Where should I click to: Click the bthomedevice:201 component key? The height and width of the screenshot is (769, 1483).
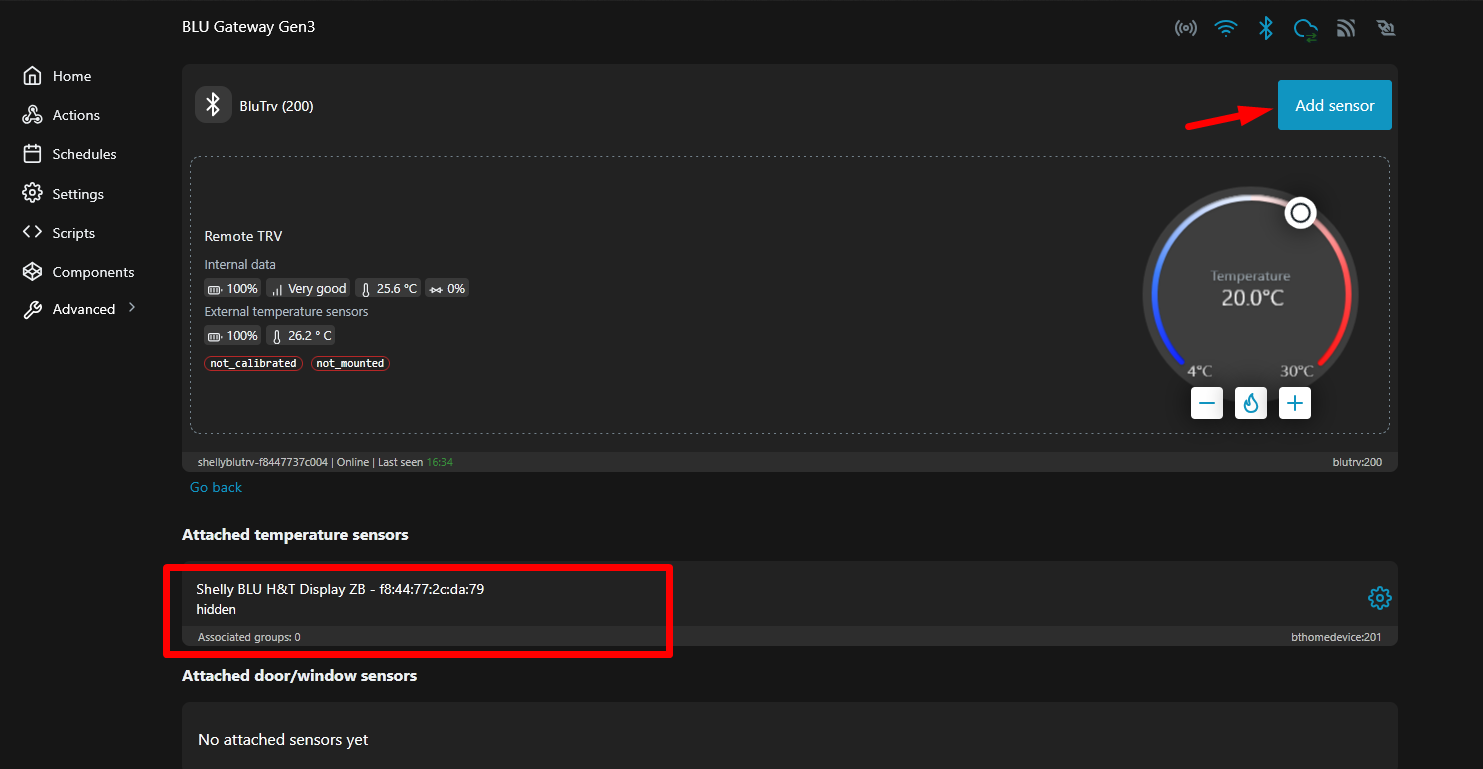coord(1337,637)
